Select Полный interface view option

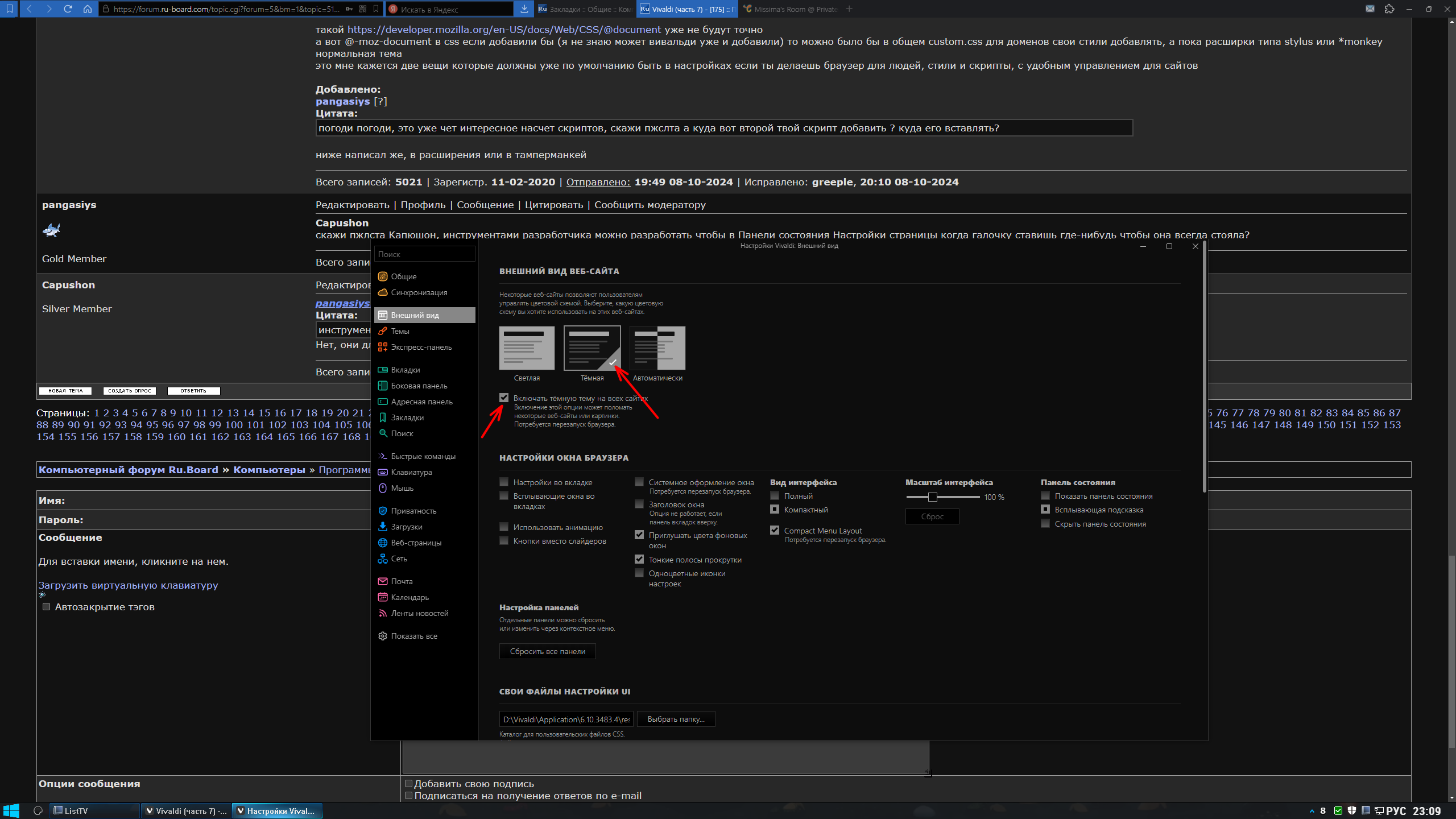point(775,495)
